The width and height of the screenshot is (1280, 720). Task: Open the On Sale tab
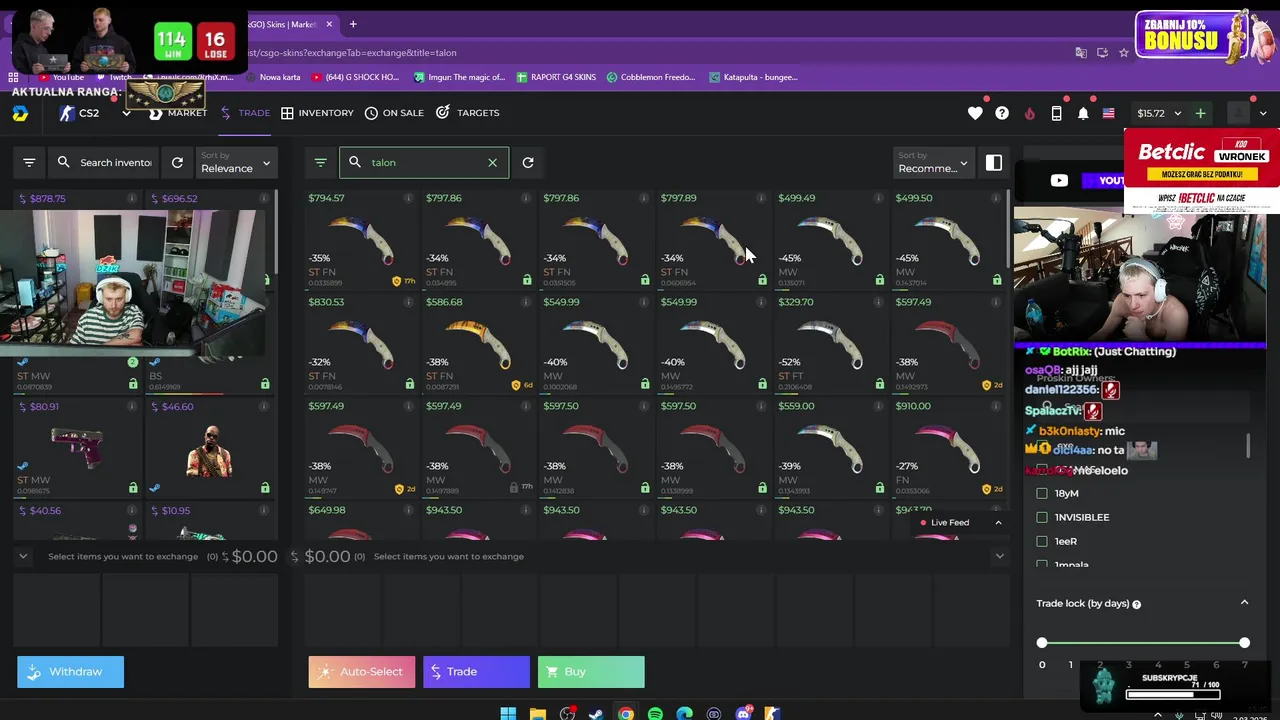pos(394,113)
